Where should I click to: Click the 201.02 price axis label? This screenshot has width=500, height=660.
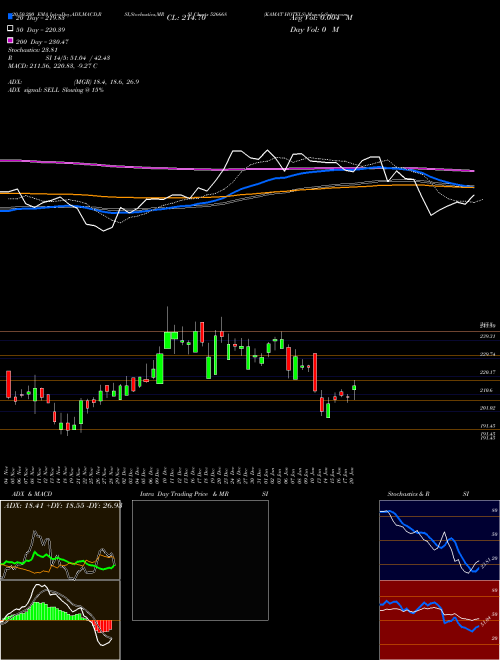(x=487, y=408)
